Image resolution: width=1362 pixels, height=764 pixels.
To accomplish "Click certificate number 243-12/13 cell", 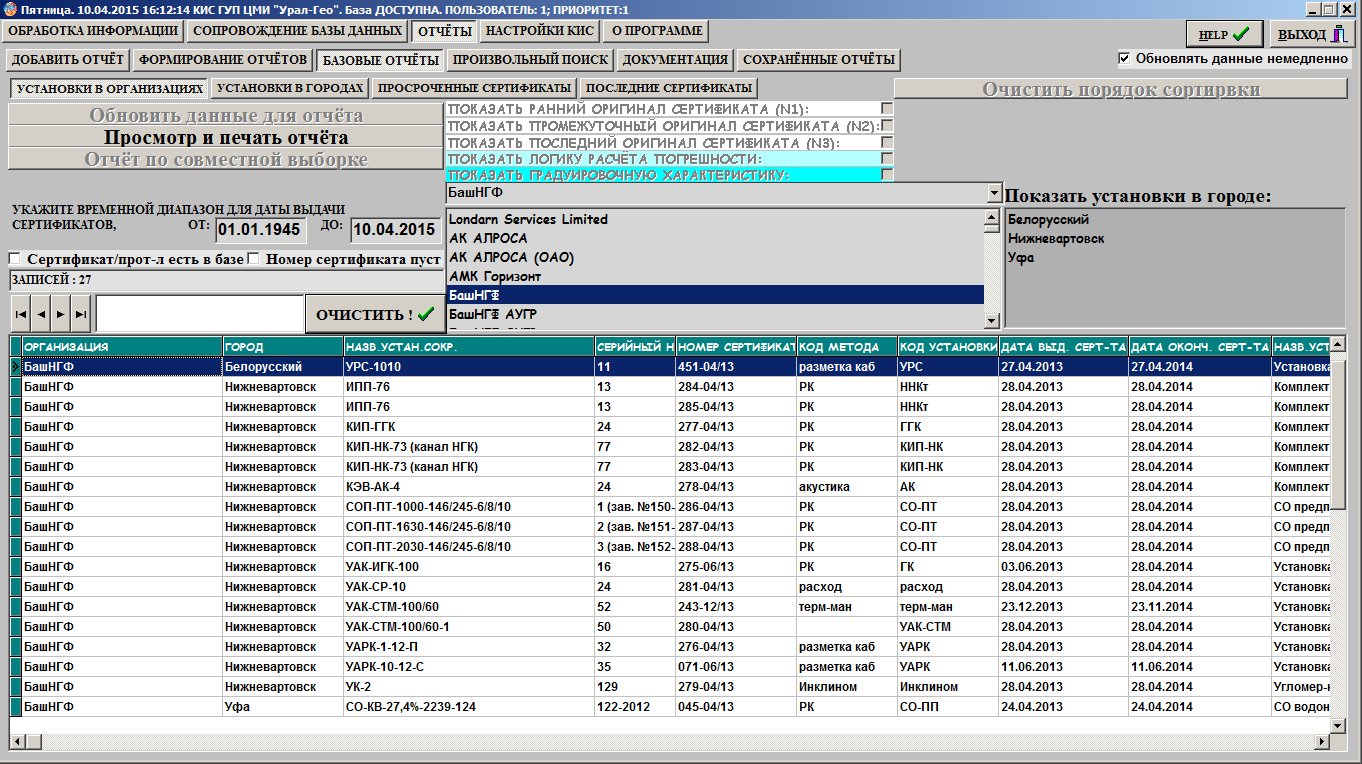I will click(736, 607).
